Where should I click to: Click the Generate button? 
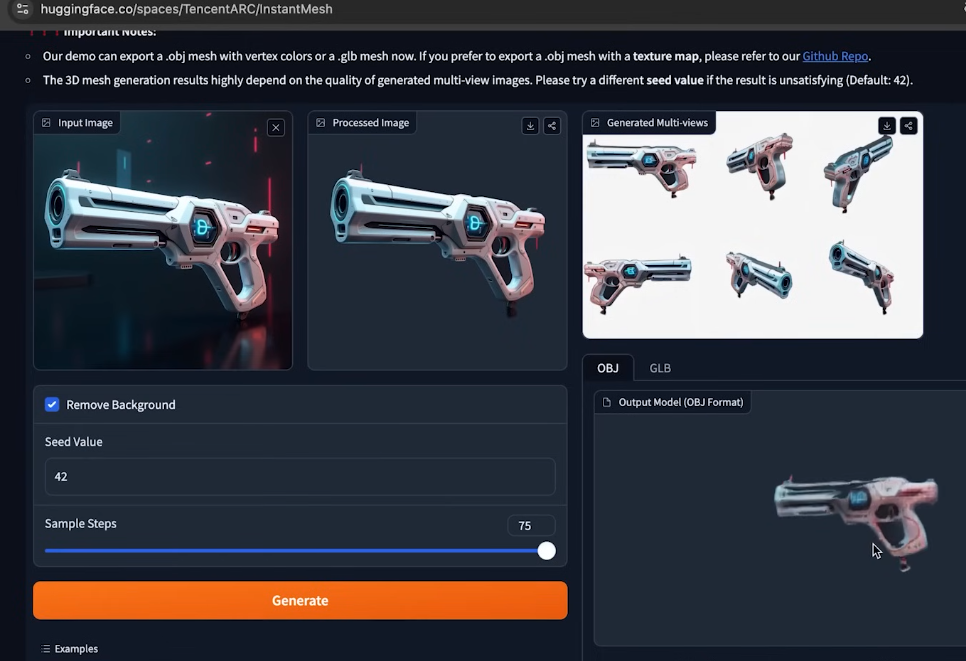pos(300,601)
